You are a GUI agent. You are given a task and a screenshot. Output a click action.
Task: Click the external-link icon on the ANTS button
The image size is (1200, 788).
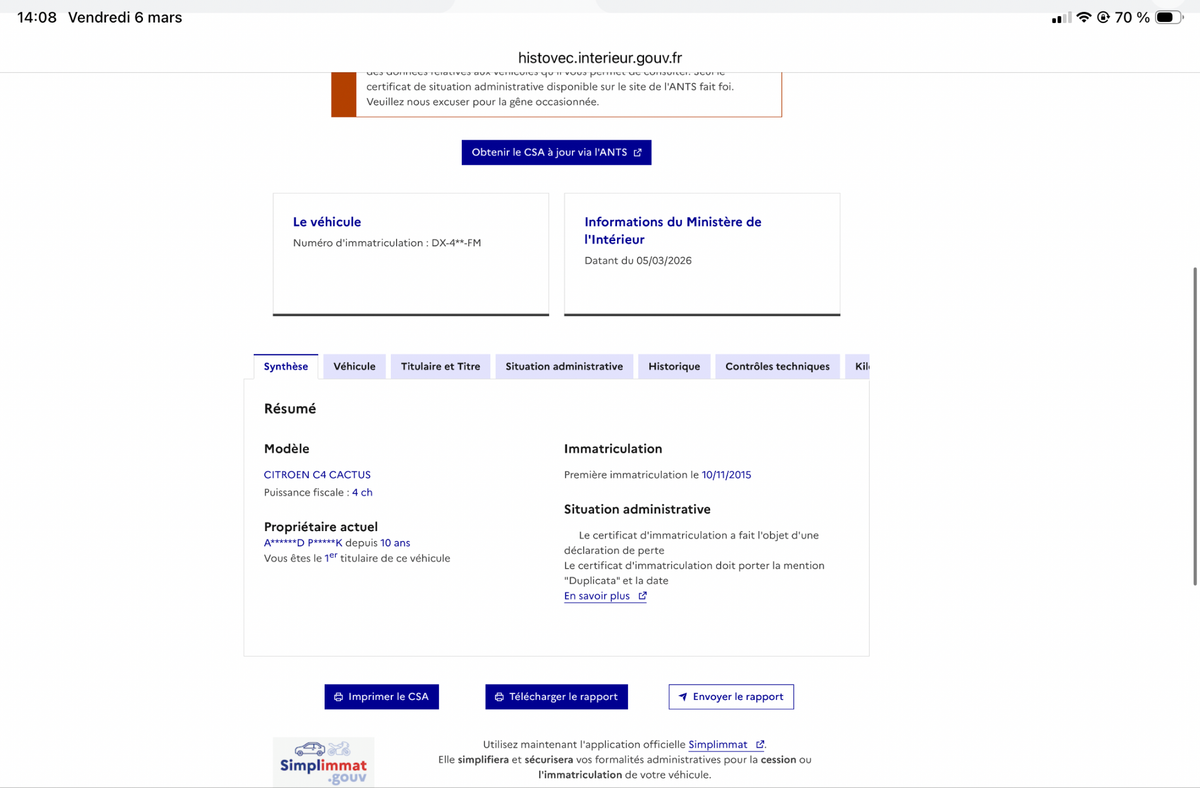tap(638, 153)
